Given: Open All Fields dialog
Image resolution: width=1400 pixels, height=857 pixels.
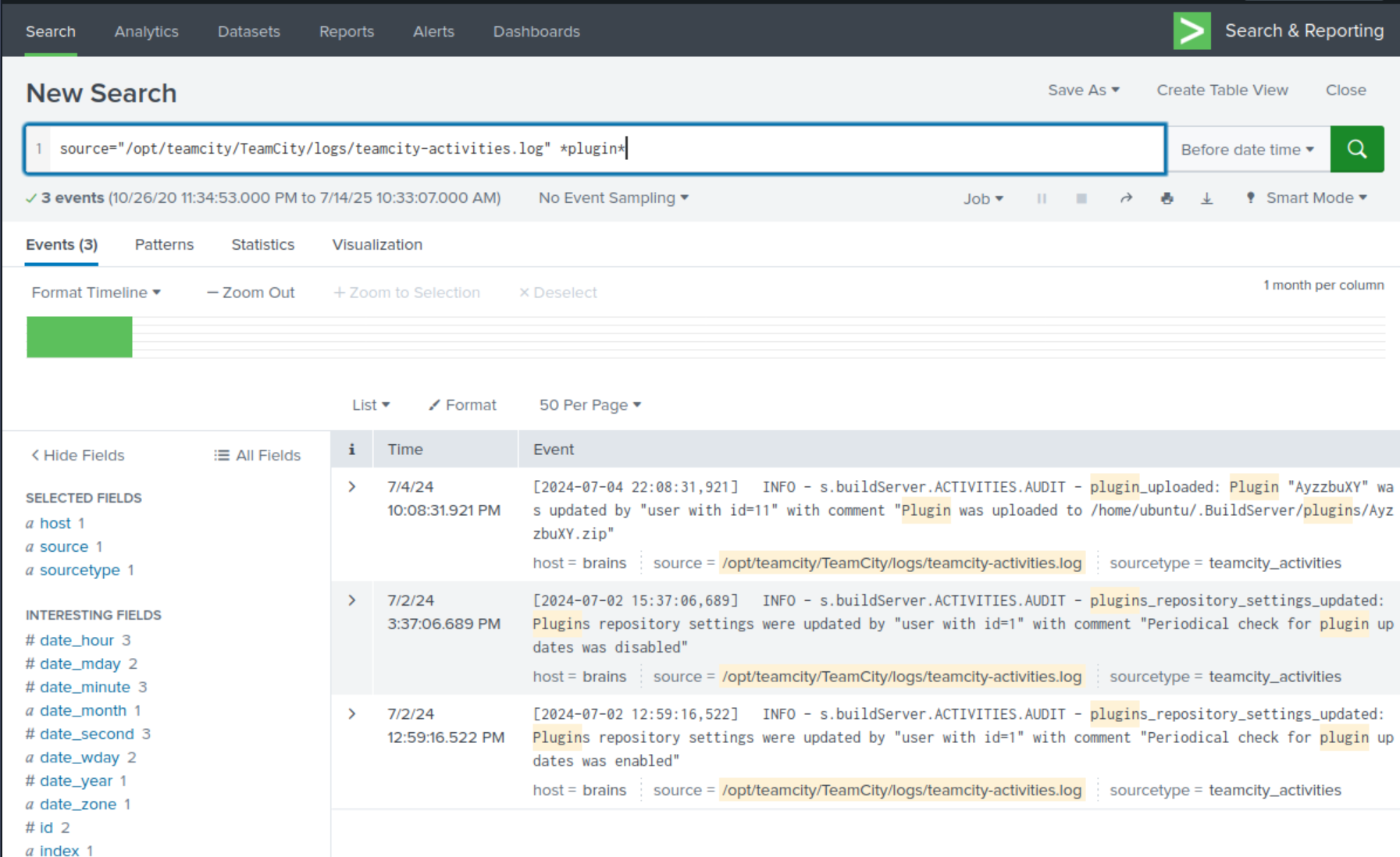Looking at the screenshot, I should [258, 455].
